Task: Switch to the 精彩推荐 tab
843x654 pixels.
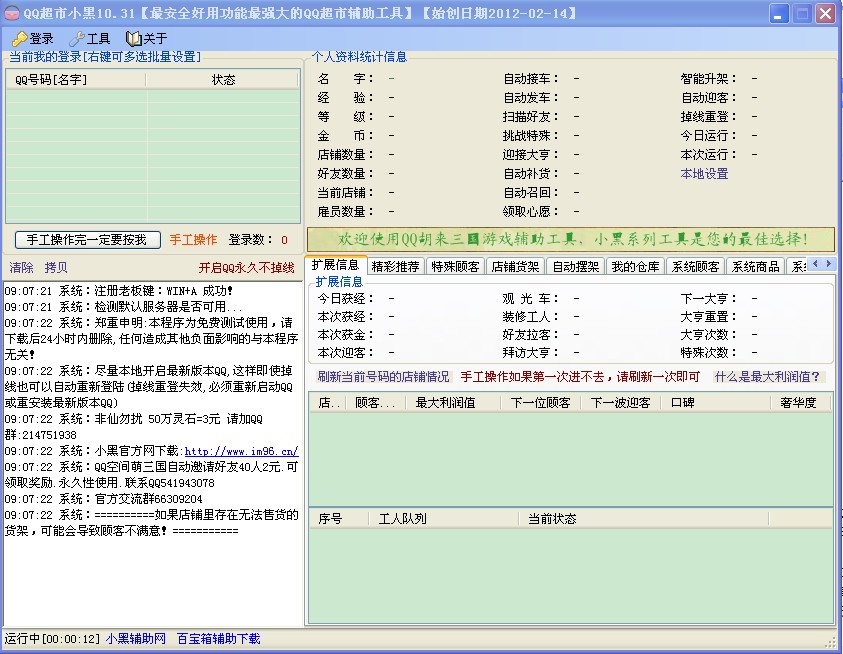Action: [x=396, y=267]
